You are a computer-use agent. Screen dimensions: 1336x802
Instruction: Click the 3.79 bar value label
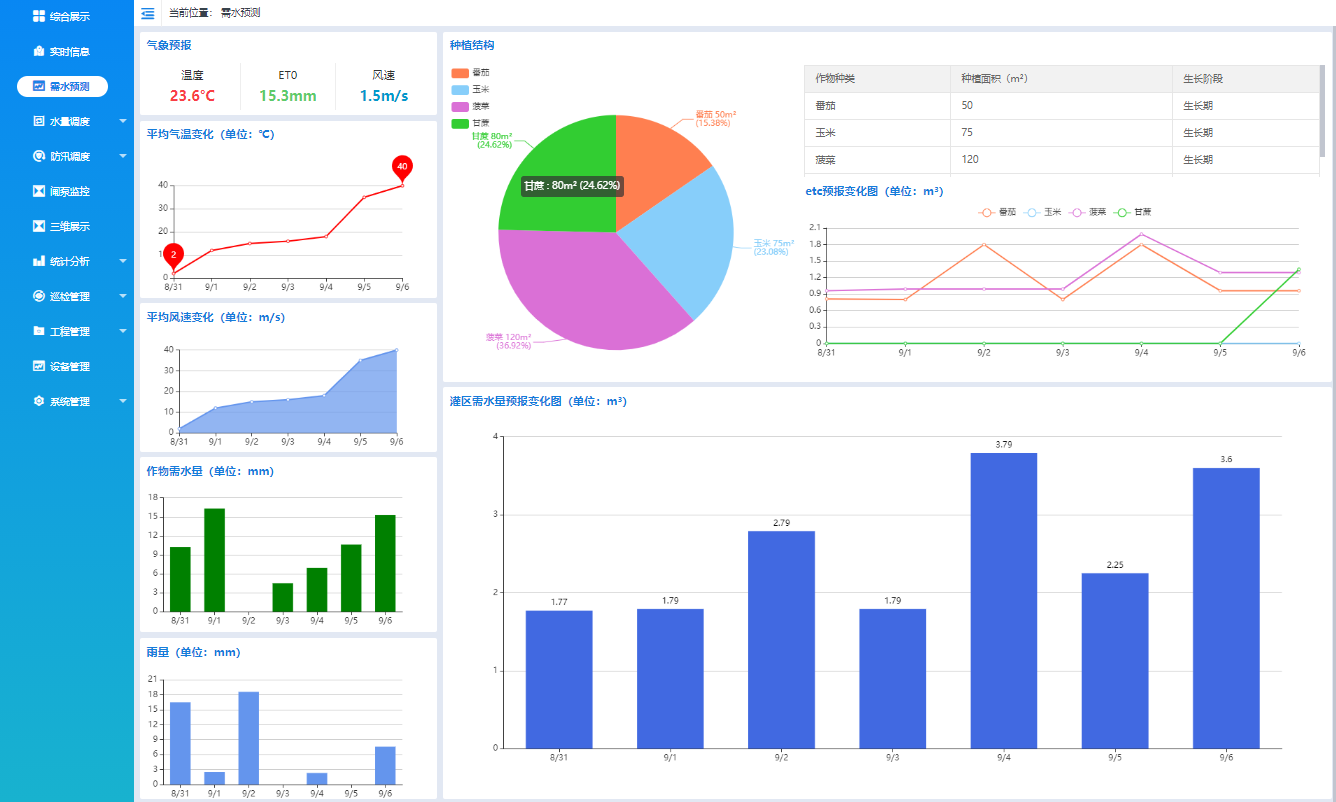[x=1004, y=444]
